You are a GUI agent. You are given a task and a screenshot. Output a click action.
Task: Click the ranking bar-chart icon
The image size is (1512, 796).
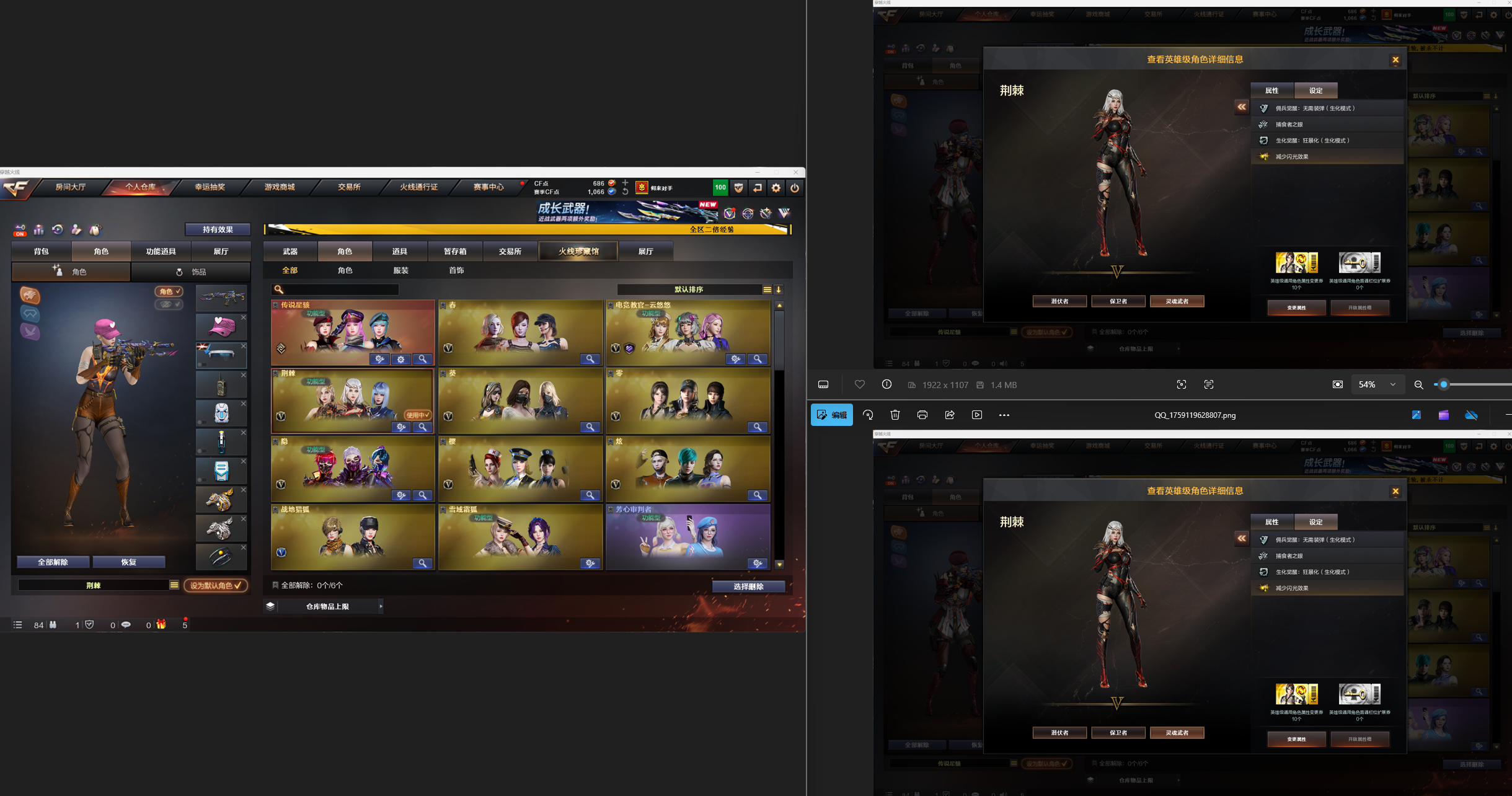39,230
